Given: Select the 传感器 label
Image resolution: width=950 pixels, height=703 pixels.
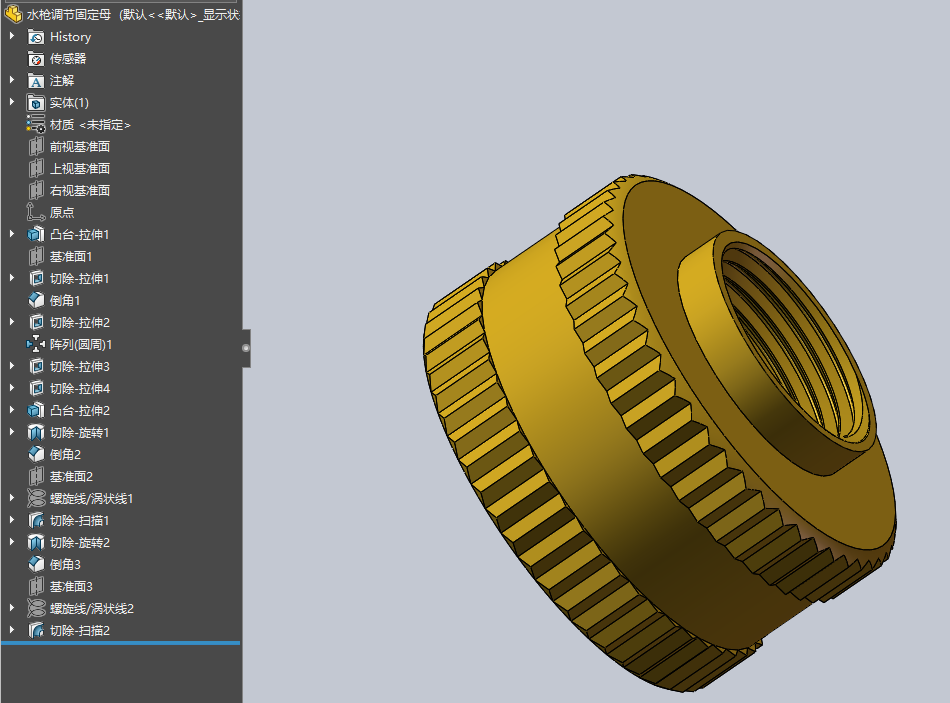Looking at the screenshot, I should [x=68, y=59].
